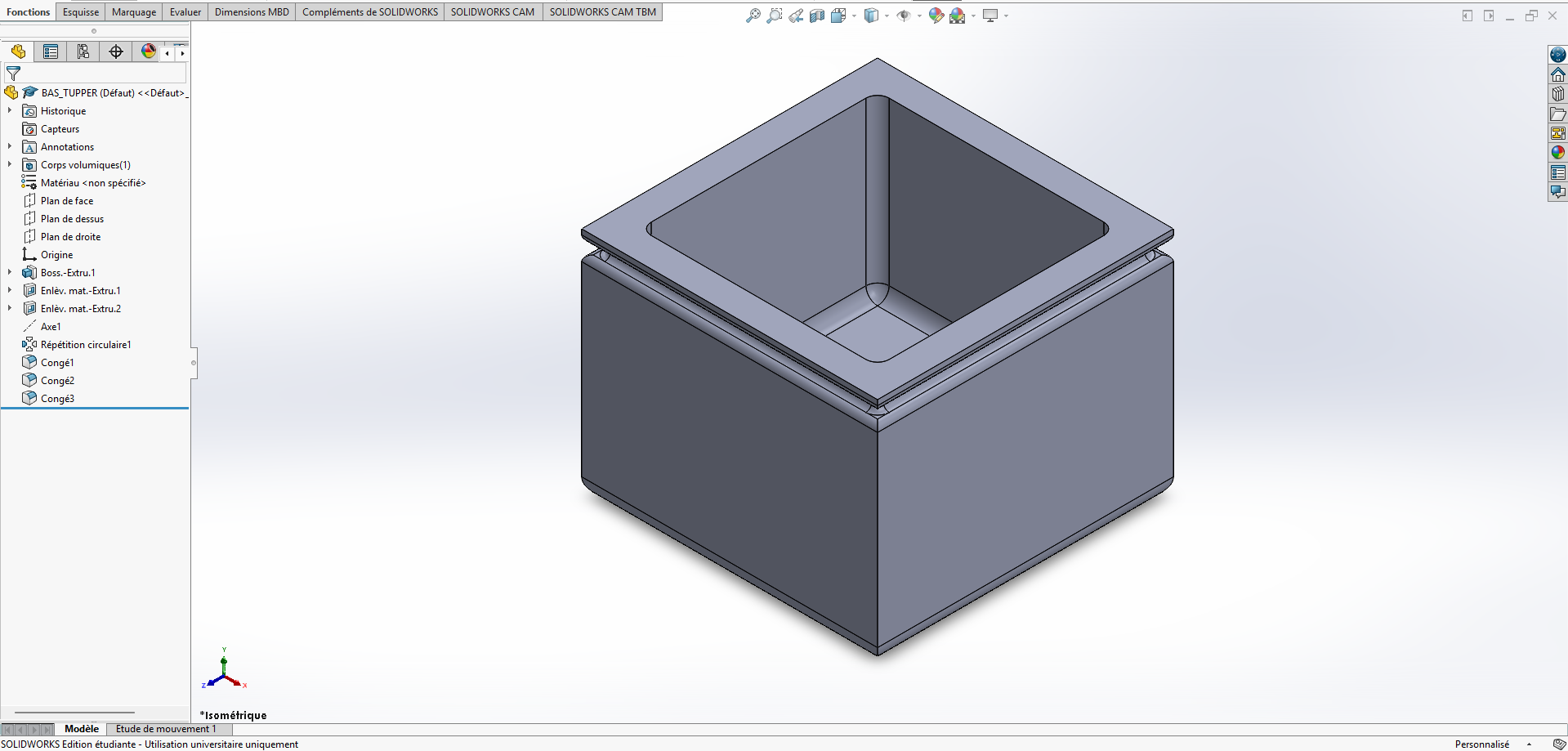Click the feature tree filter funnel icon
This screenshot has height=751, width=1568.
pyautogui.click(x=13, y=74)
